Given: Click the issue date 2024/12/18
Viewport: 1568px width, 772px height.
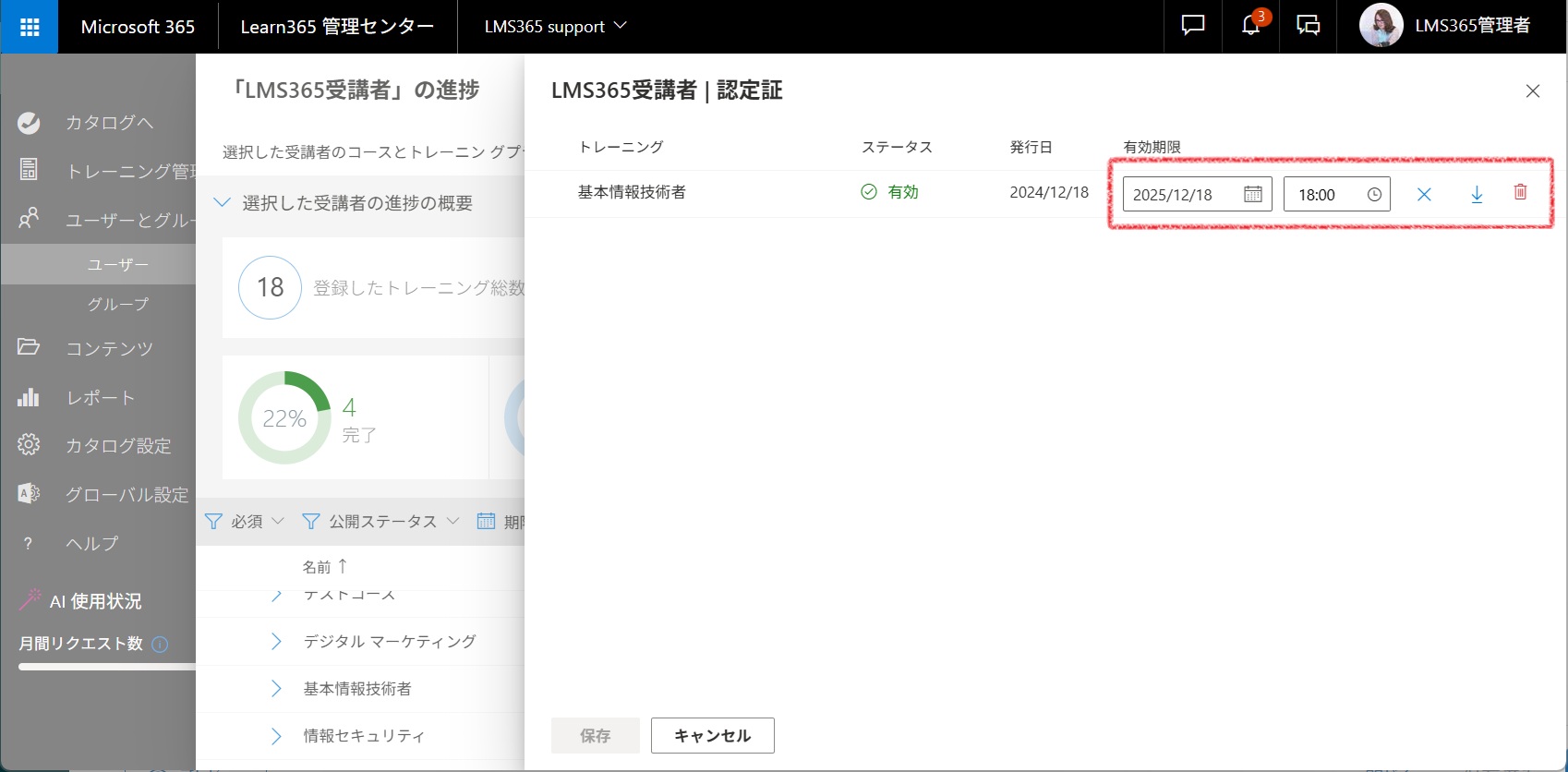Looking at the screenshot, I should click(x=1049, y=192).
